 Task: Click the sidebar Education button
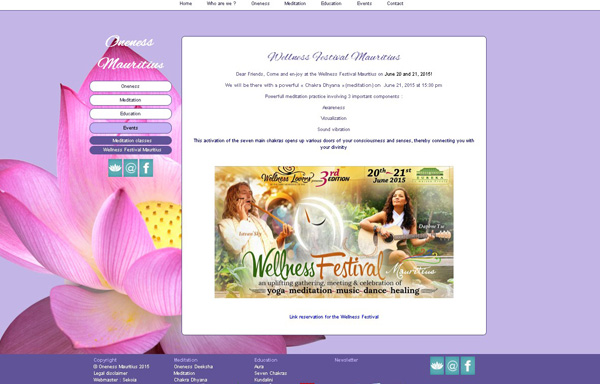(130, 114)
